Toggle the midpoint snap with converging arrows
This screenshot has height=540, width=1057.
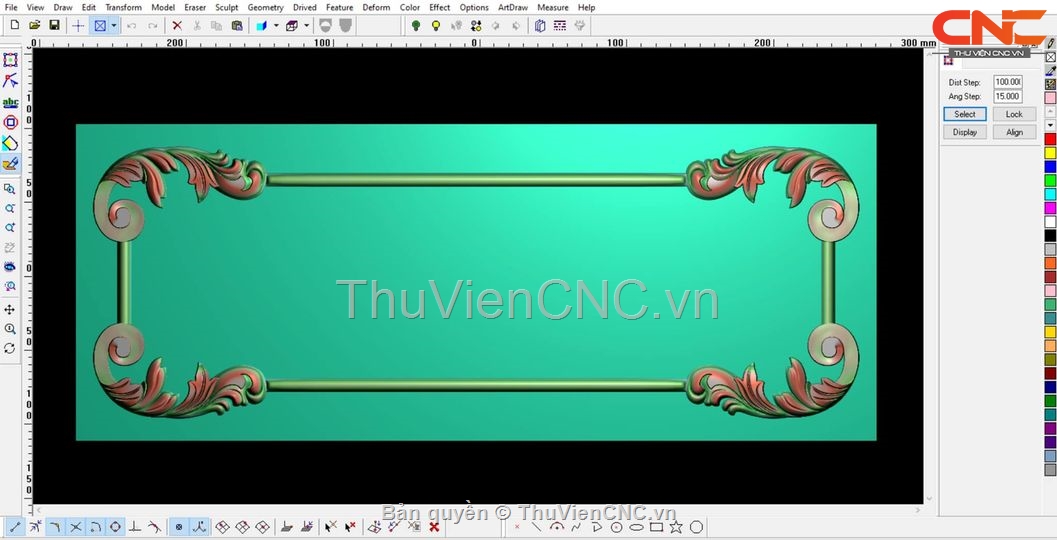tap(35, 527)
